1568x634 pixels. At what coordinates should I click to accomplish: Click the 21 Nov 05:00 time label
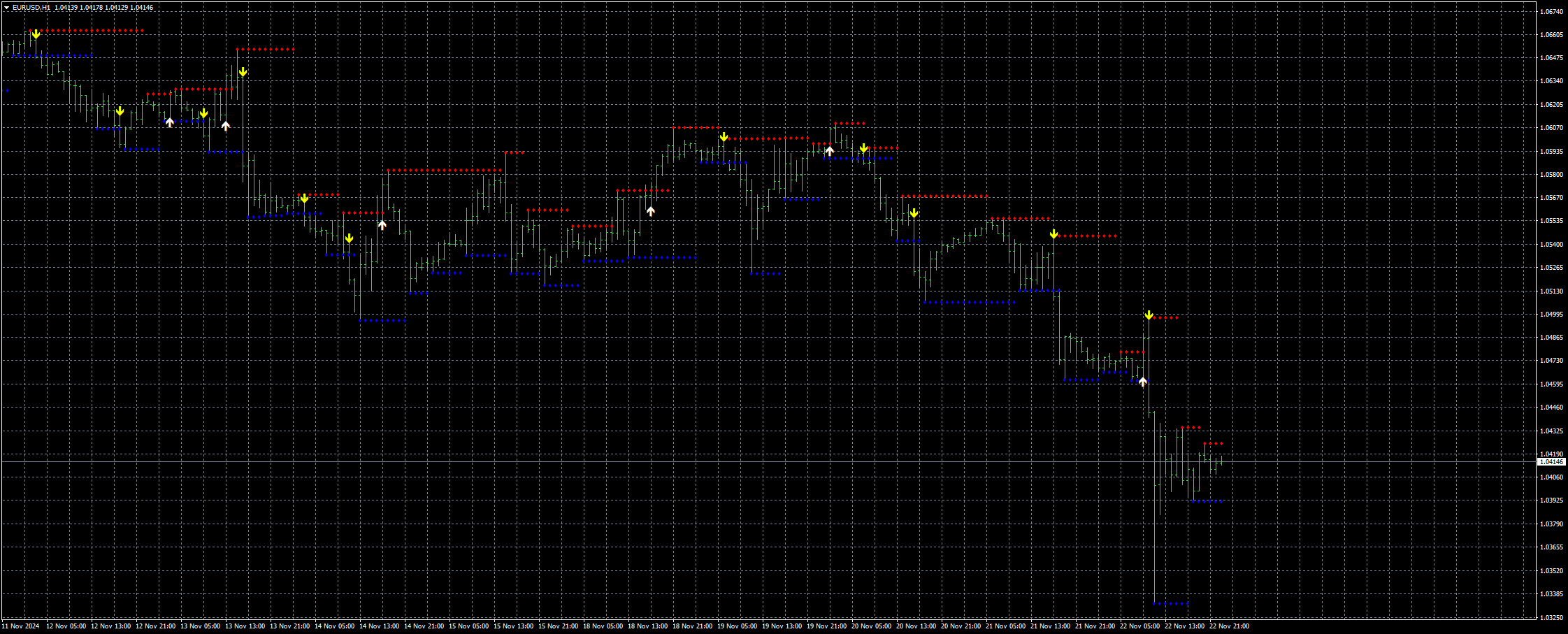pos(1005,626)
